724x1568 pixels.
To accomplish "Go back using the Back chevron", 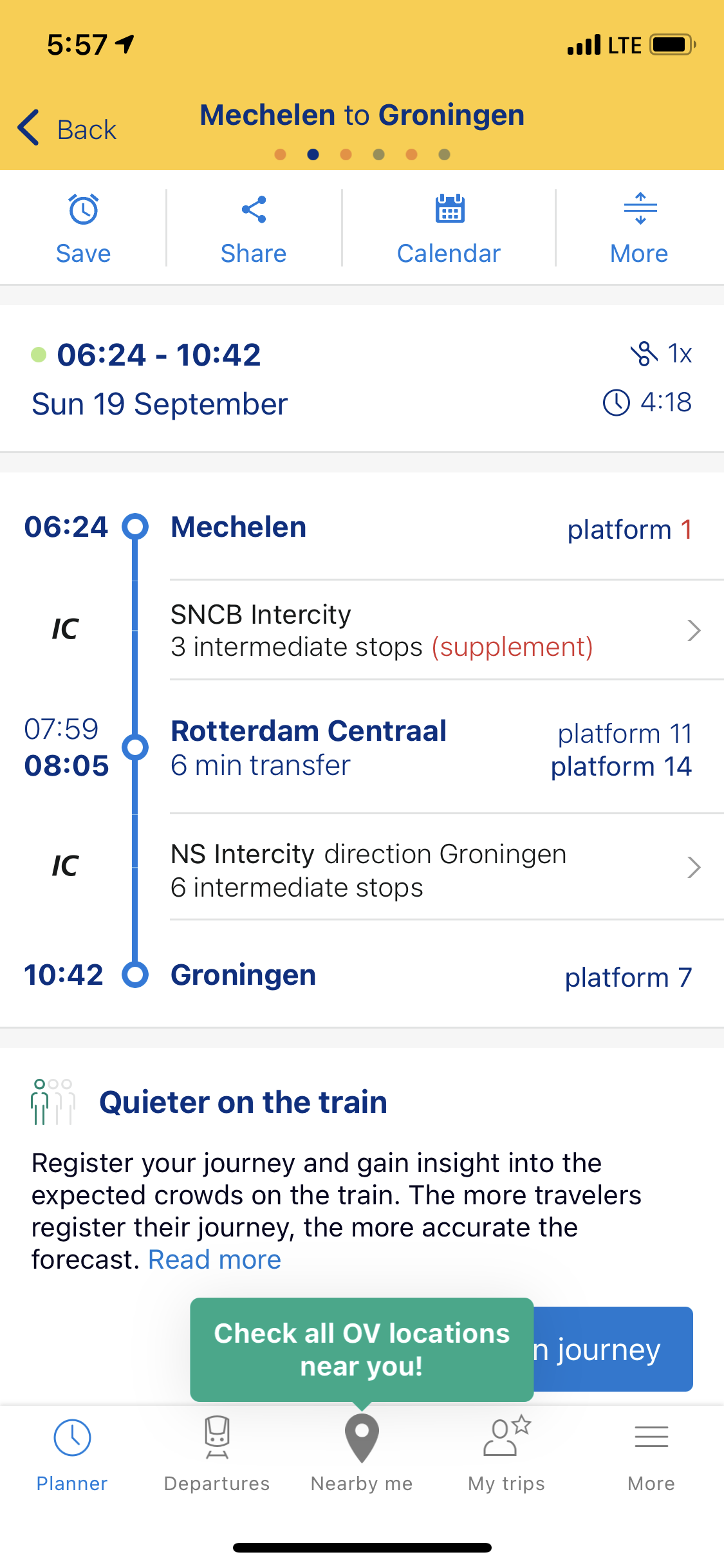I will (30, 128).
